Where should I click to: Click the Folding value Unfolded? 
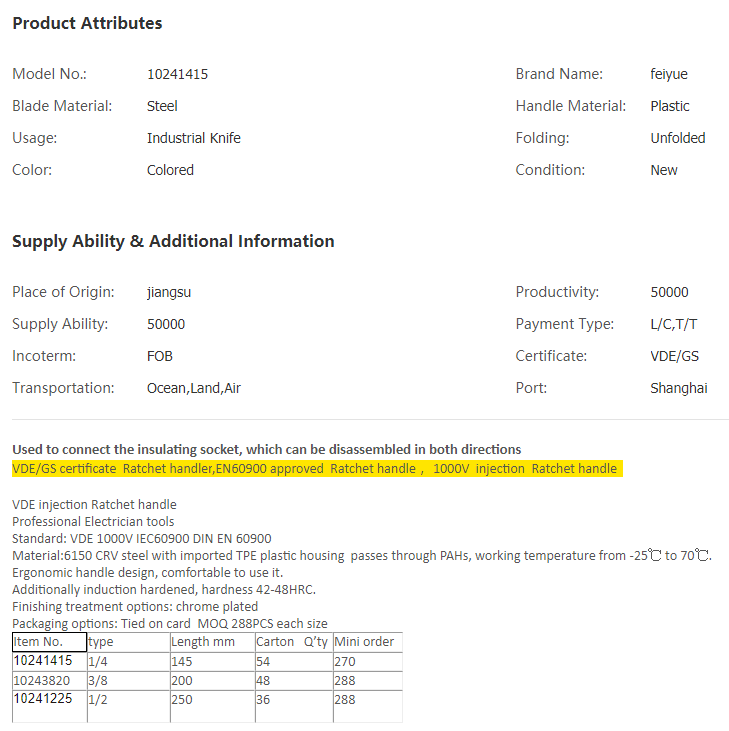point(677,138)
